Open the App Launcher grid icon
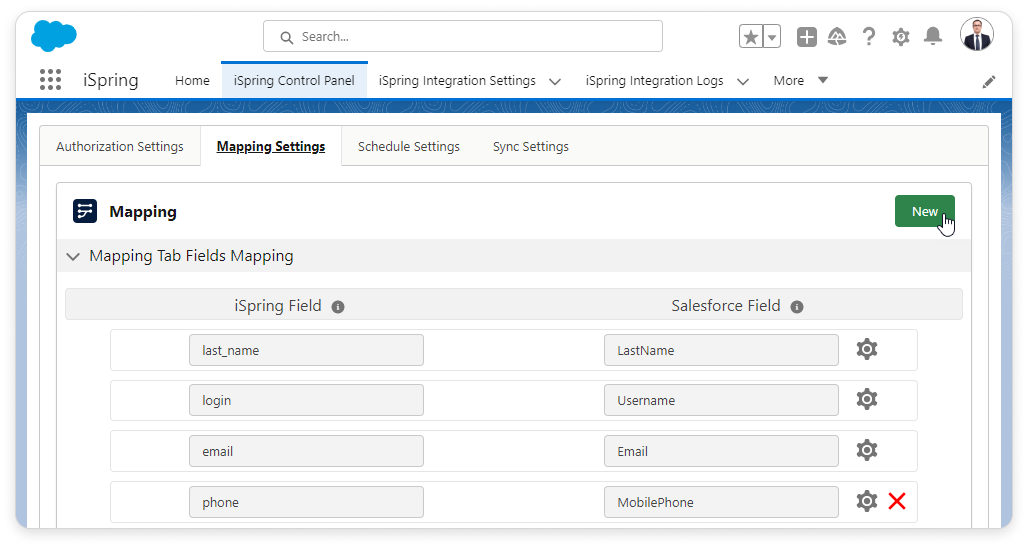The image size is (1028, 548). coord(50,80)
